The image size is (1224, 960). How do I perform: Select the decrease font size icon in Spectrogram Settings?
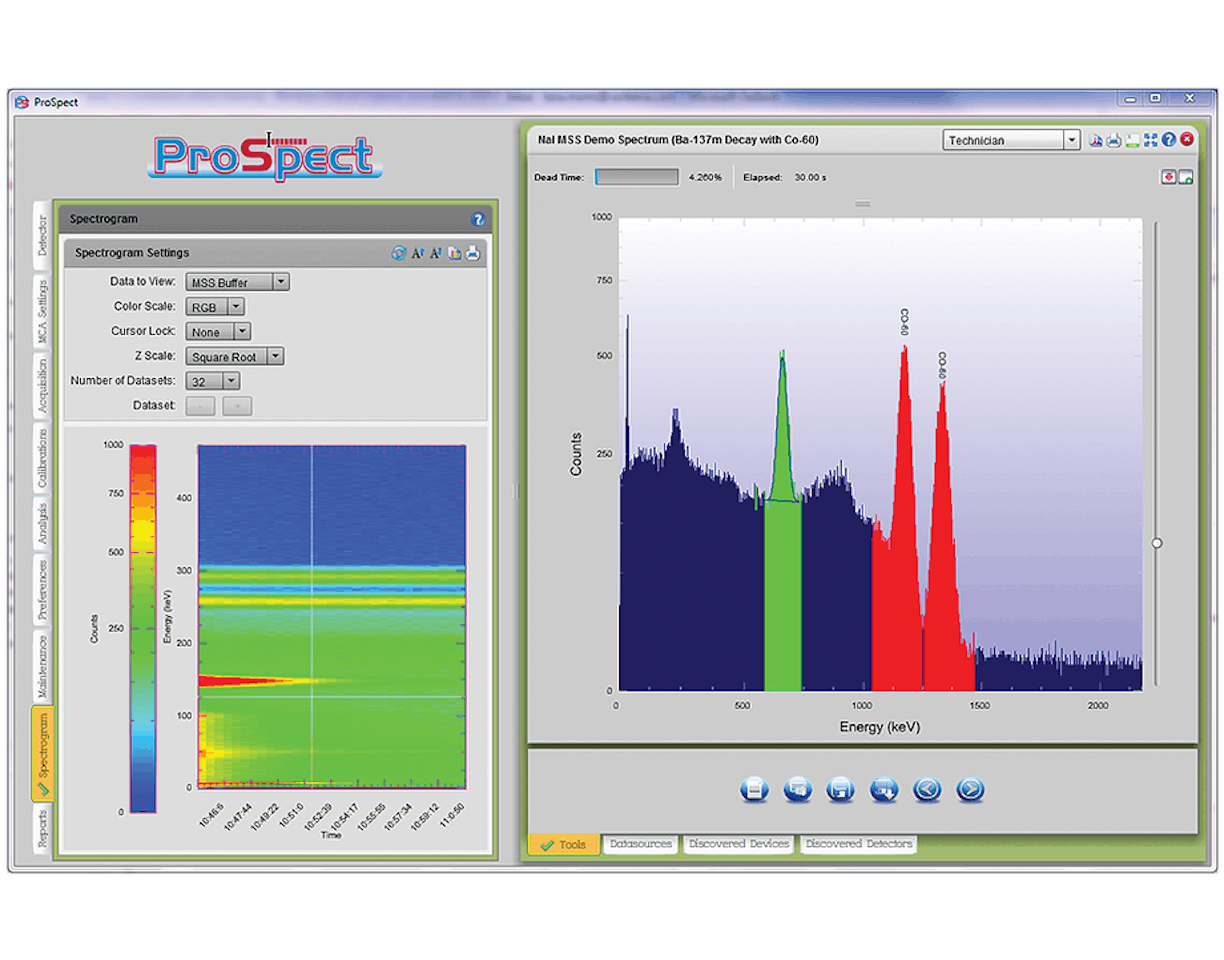435,253
